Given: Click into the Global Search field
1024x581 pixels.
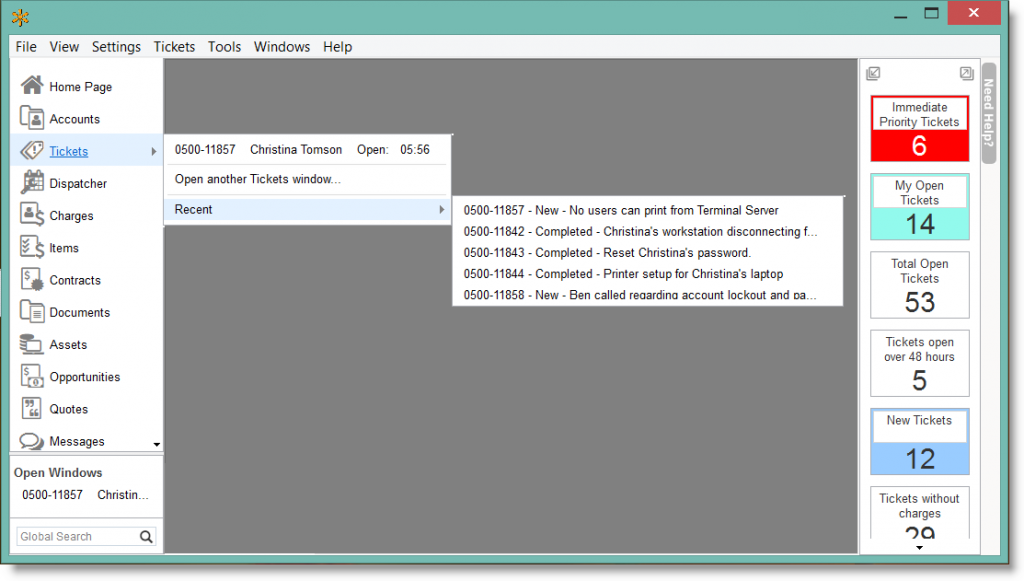Looking at the screenshot, I should click(x=75, y=537).
